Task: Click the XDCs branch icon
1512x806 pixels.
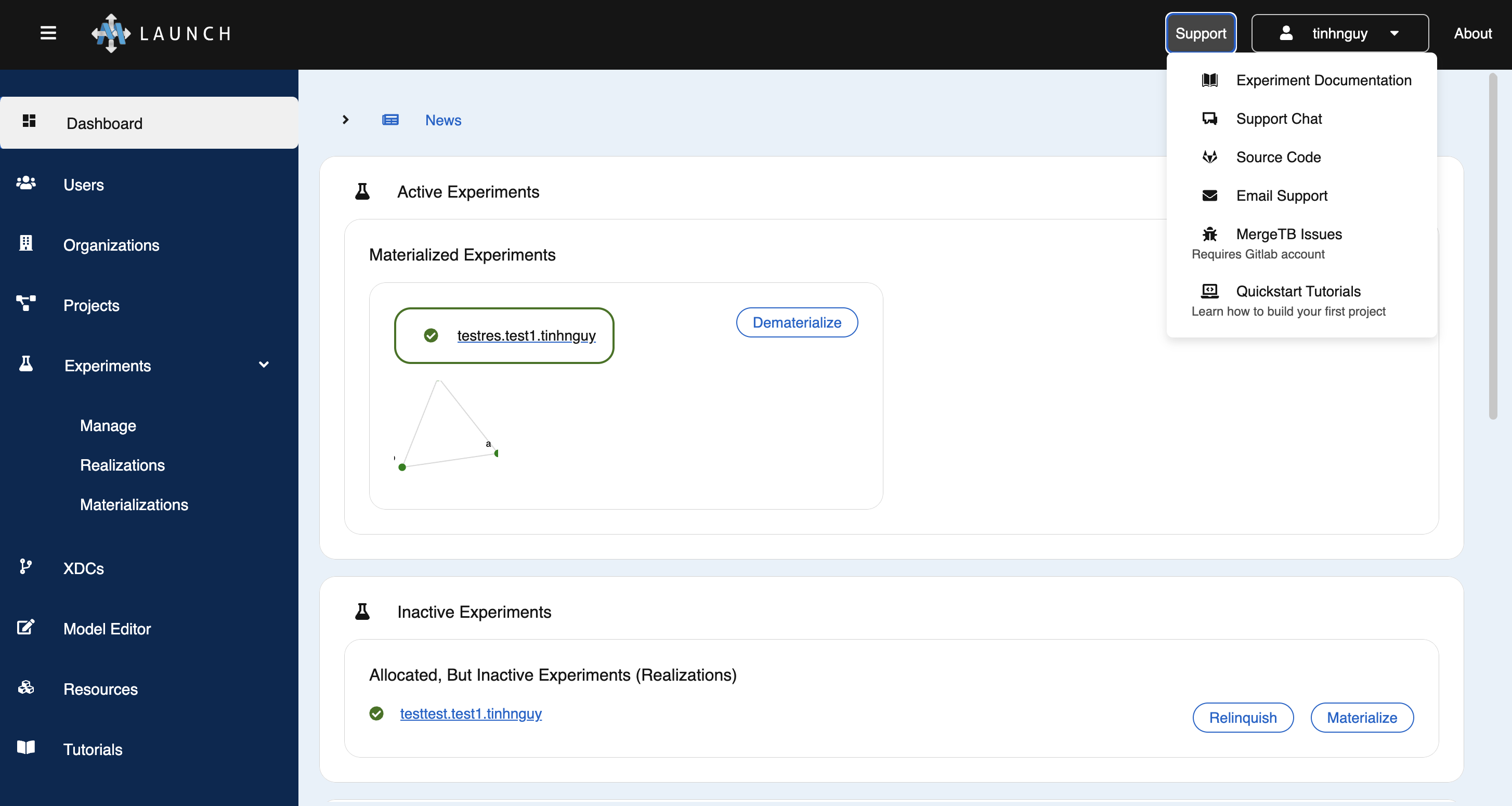Action: (x=25, y=566)
